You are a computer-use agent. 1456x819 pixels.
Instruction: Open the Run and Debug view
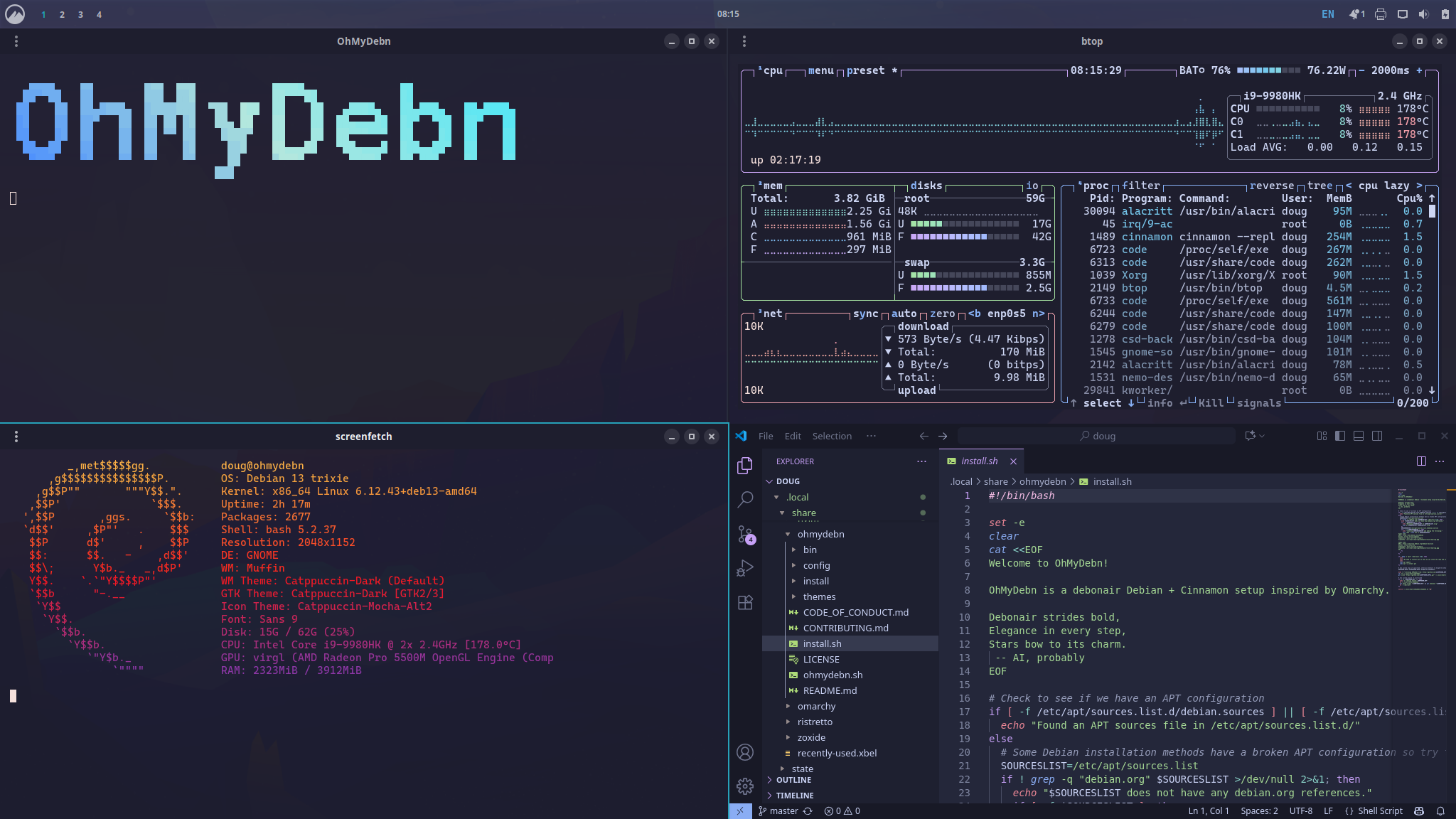(745, 568)
